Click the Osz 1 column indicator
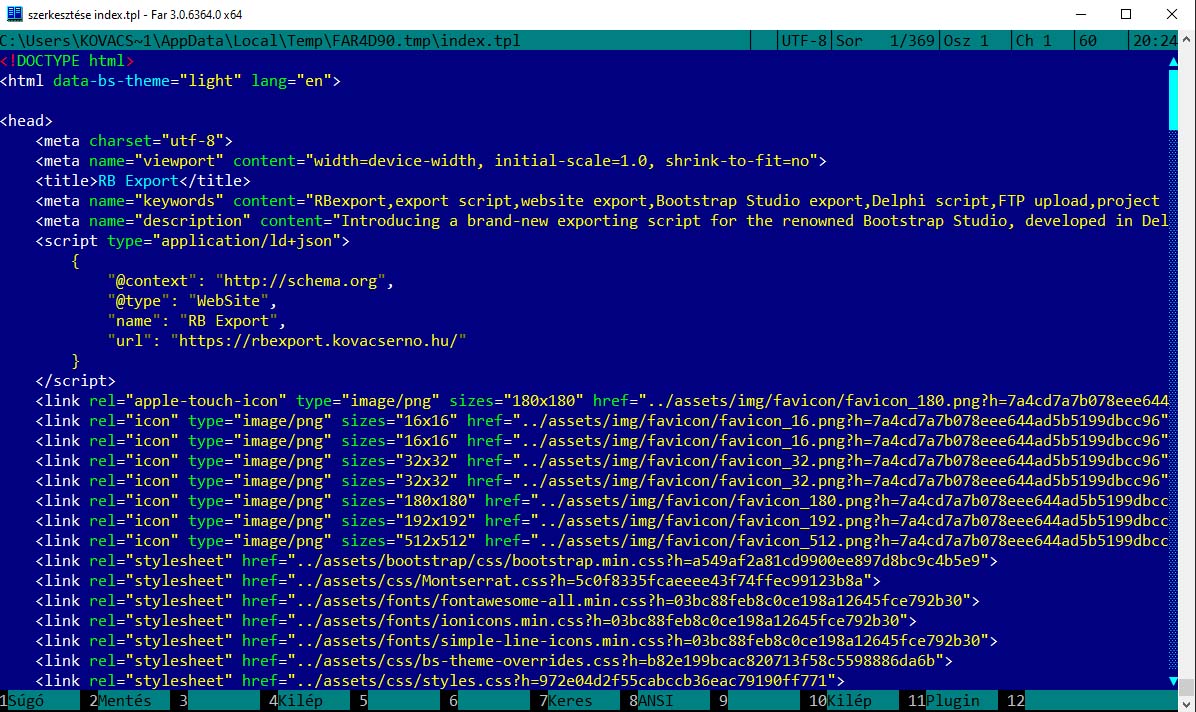Screen dimensions: 1196x712 pos(966,40)
